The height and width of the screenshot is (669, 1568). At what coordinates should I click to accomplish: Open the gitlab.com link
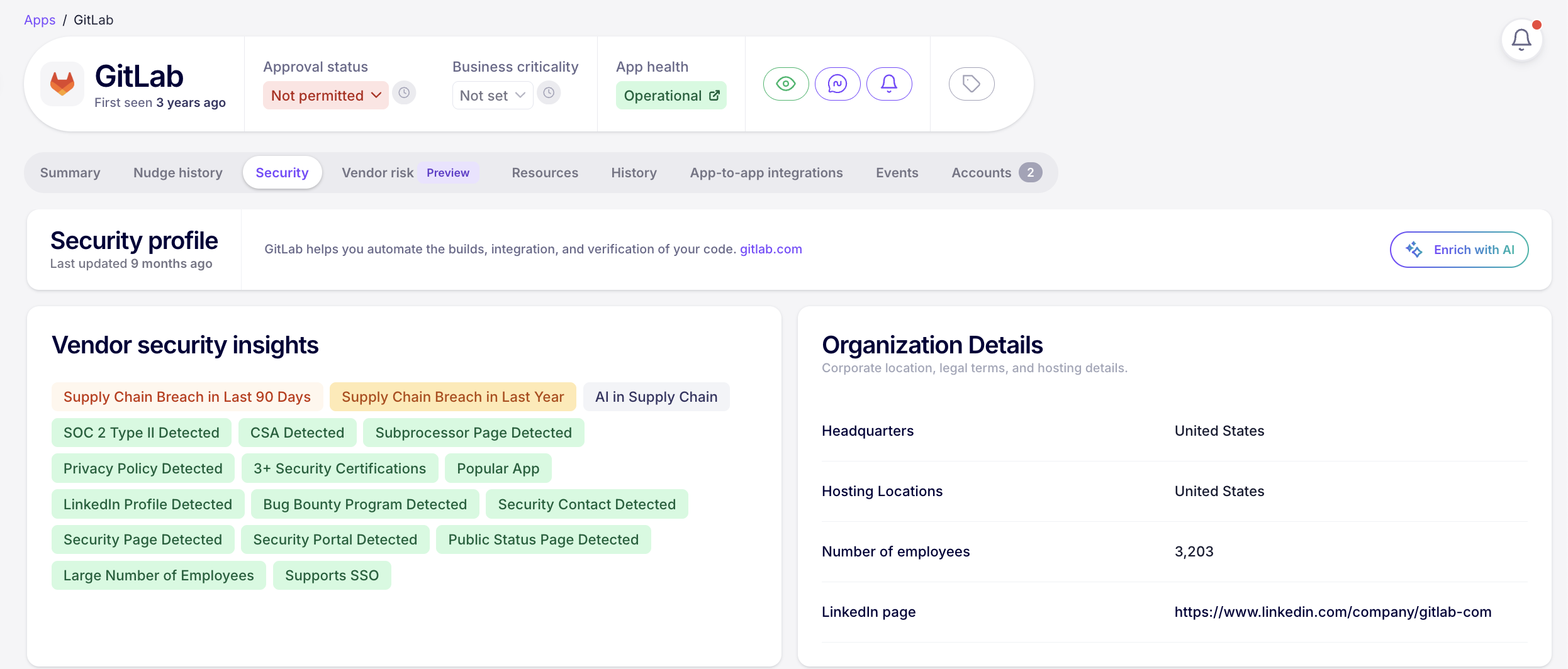tap(771, 249)
